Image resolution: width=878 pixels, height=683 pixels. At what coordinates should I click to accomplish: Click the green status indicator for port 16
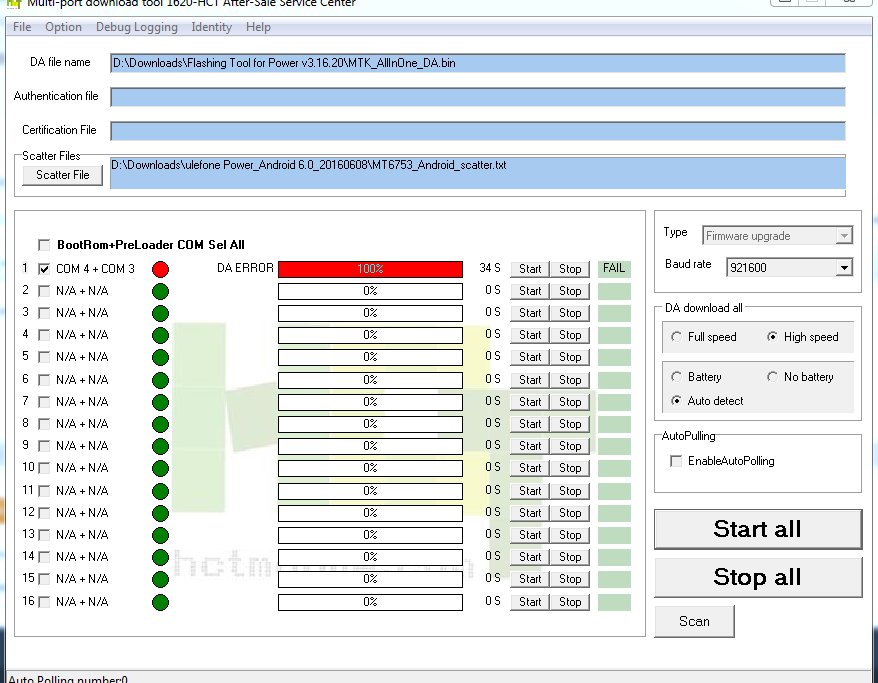(x=160, y=602)
